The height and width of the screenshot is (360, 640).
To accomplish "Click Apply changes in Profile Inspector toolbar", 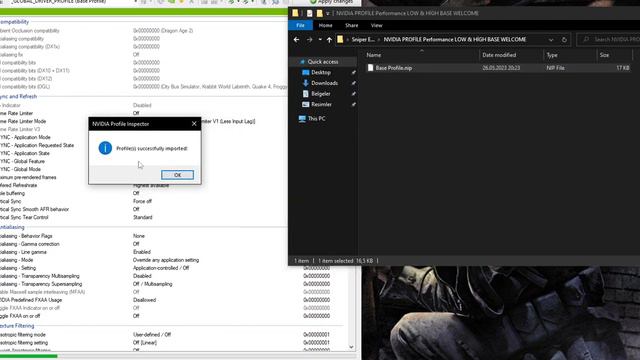I will point(331,2).
